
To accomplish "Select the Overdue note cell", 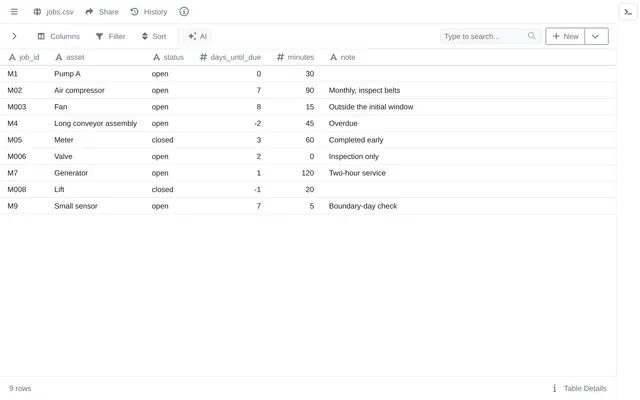I will [x=343, y=123].
